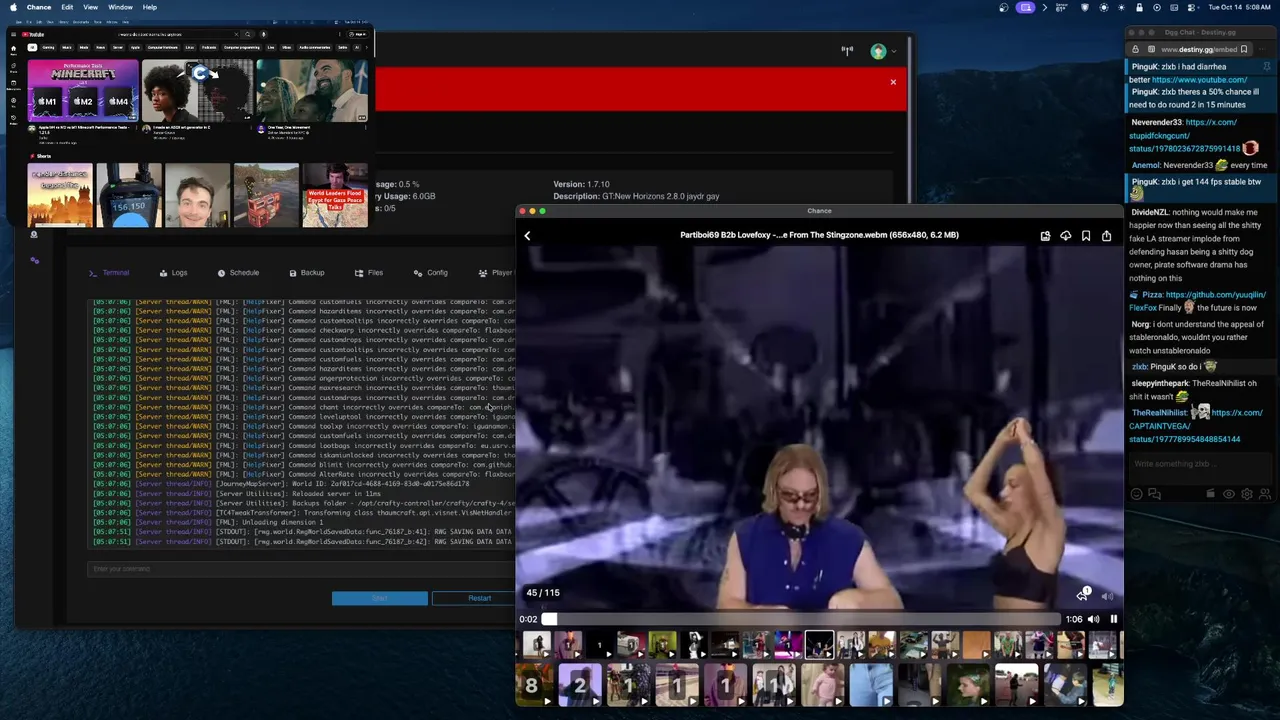Image resolution: width=1280 pixels, height=720 pixels.
Task: Pause the video in Chance player
Action: click(1113, 619)
